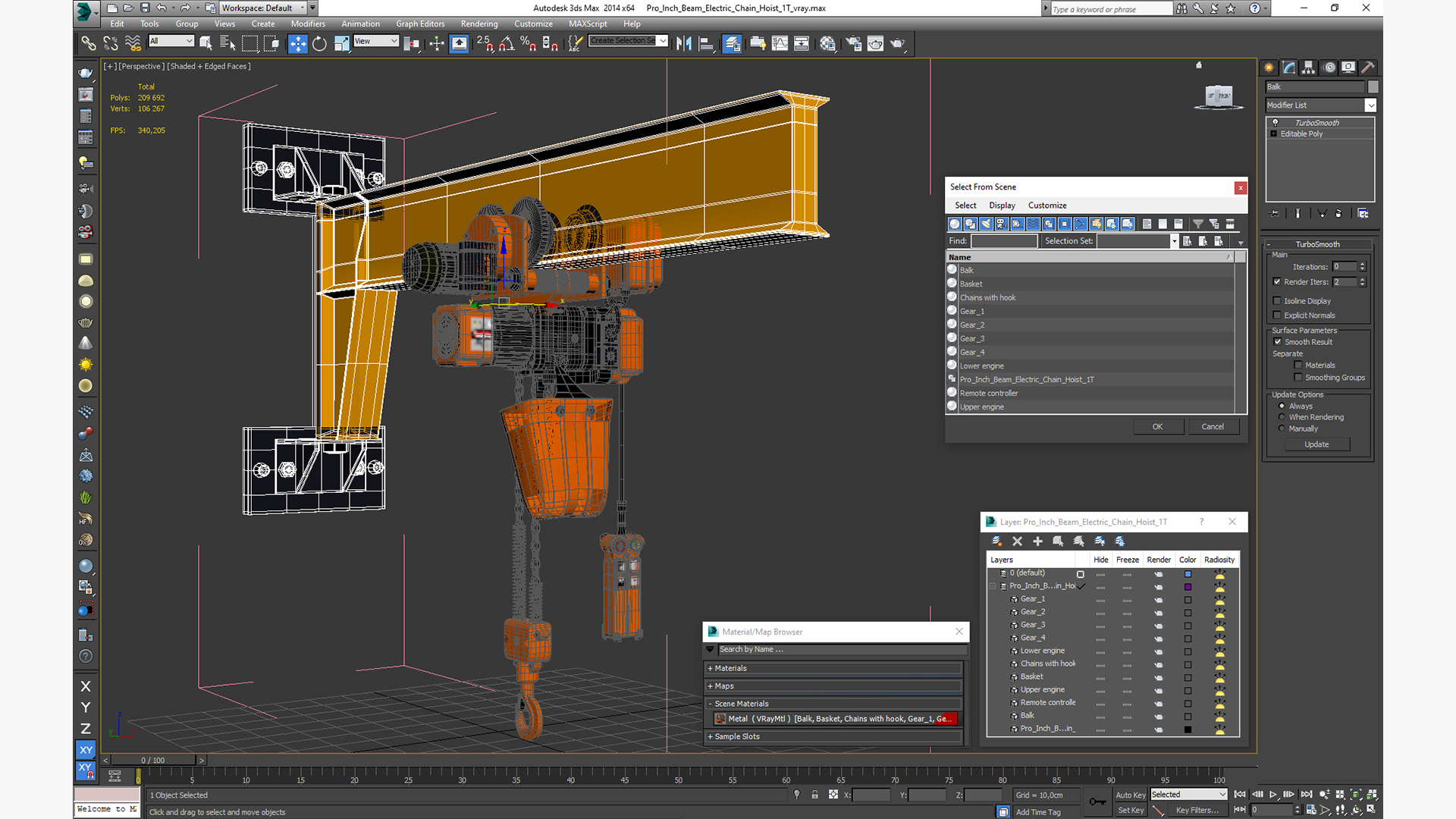Screen dimensions: 1456x819
Task: Enable the Explicit Normals checkbox
Action: click(1277, 315)
